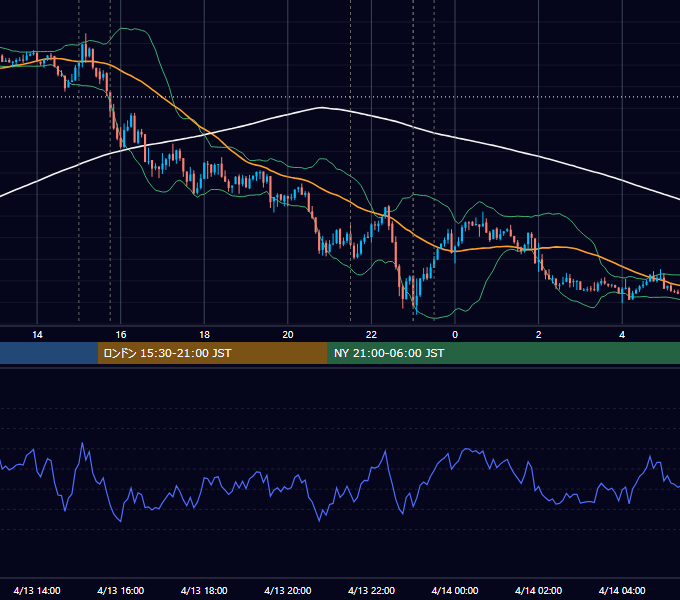Click the blue session bar before London
The width and height of the screenshot is (680, 600).
49,353
